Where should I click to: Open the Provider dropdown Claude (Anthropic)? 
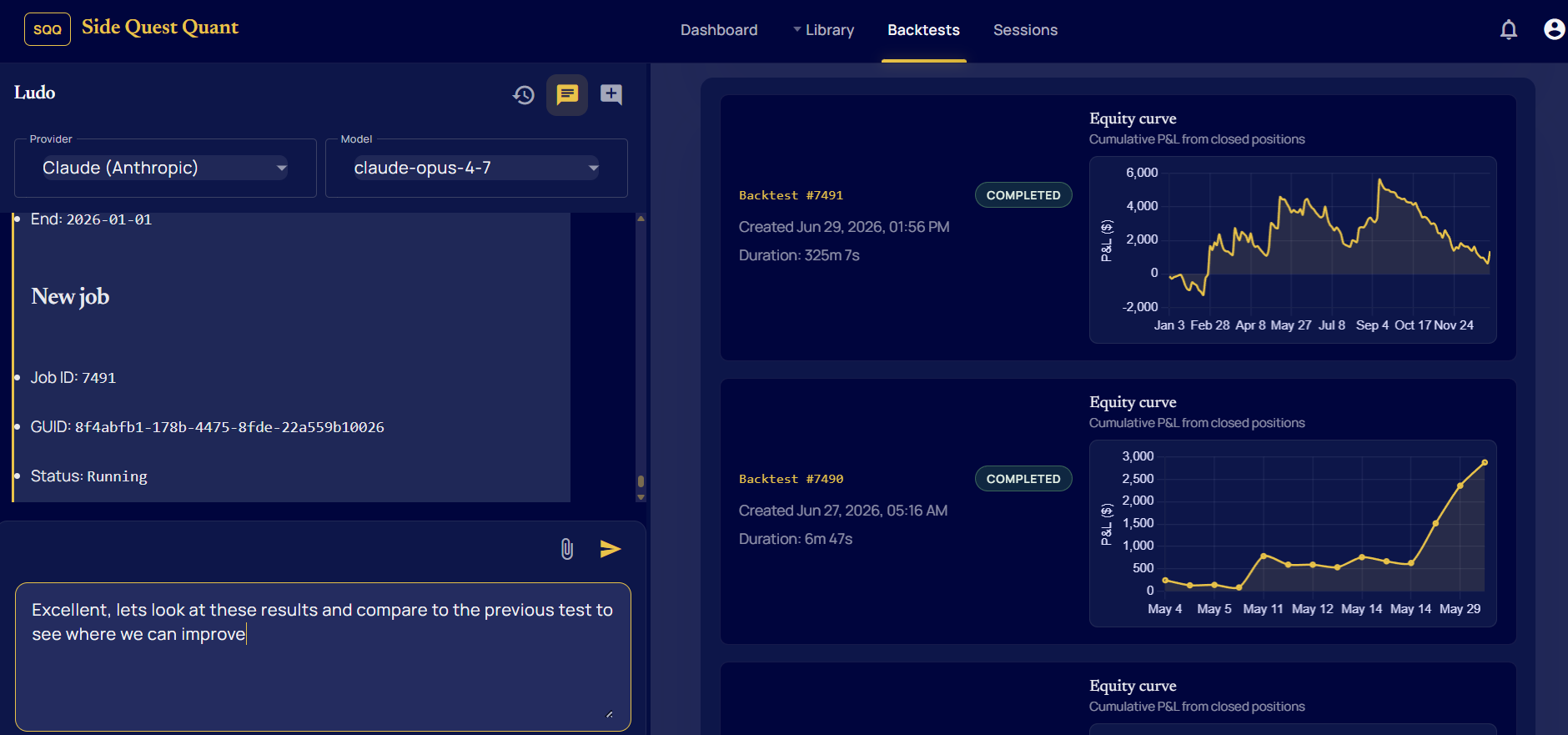coord(165,168)
